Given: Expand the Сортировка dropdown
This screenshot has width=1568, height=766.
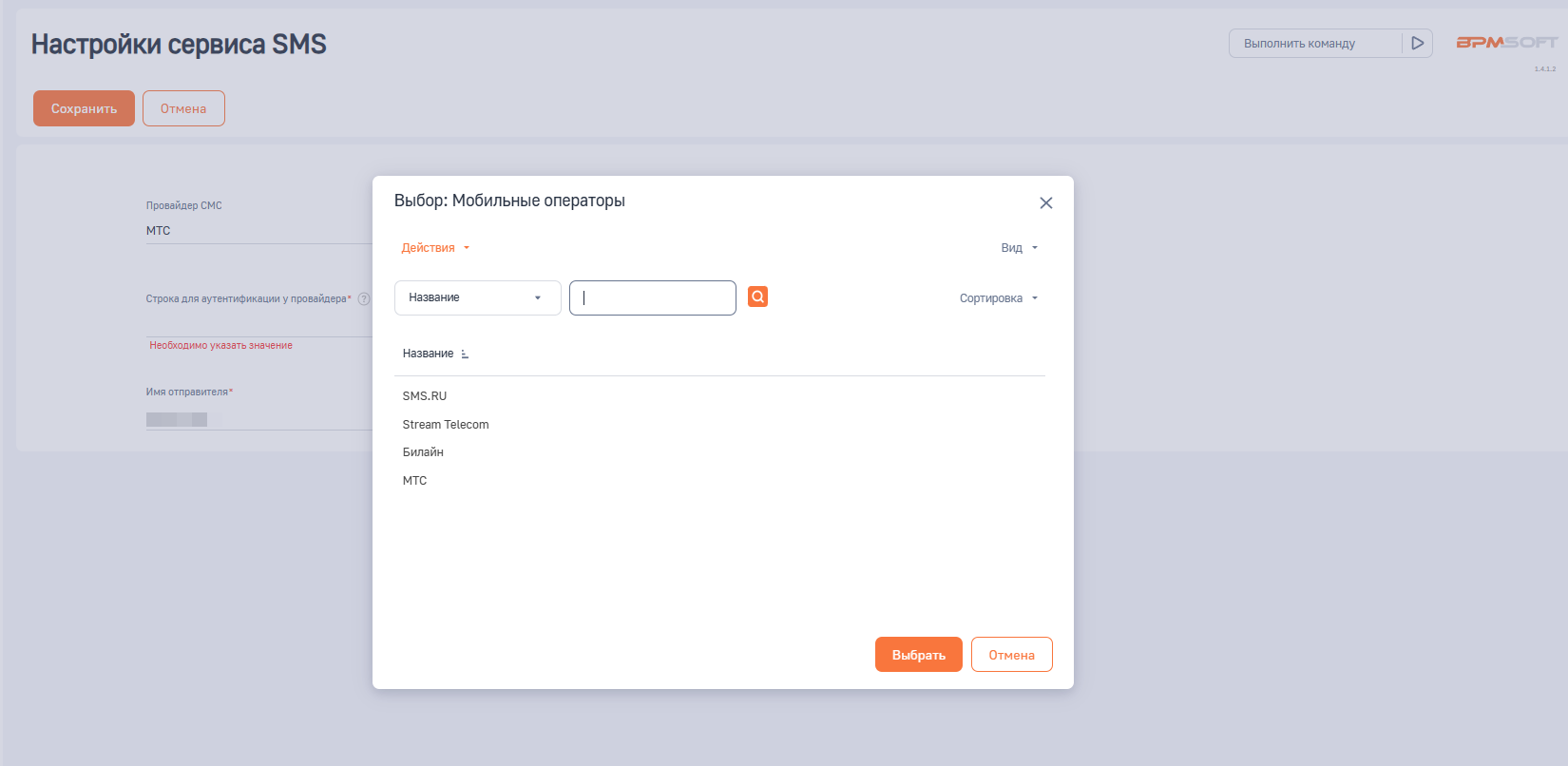Looking at the screenshot, I should (999, 298).
